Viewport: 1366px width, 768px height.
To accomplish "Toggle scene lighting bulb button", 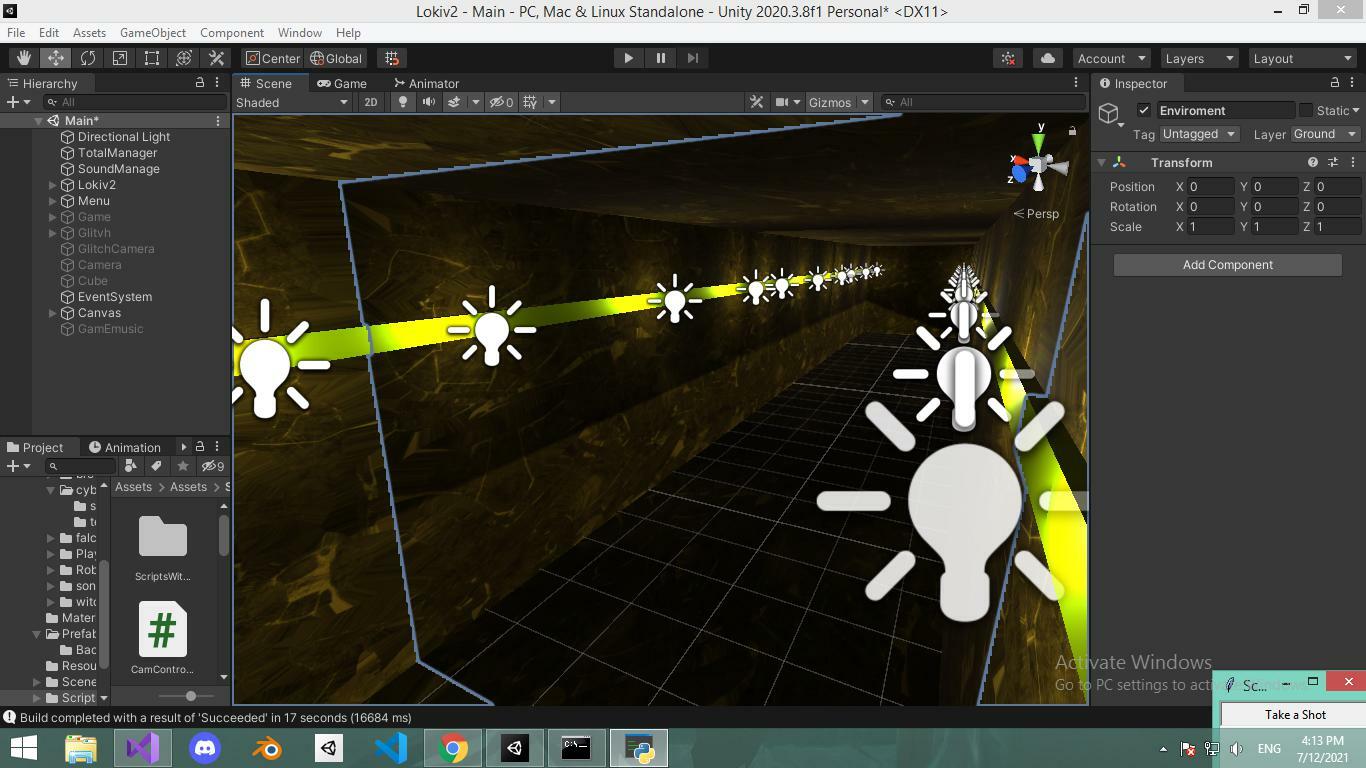I will [403, 102].
